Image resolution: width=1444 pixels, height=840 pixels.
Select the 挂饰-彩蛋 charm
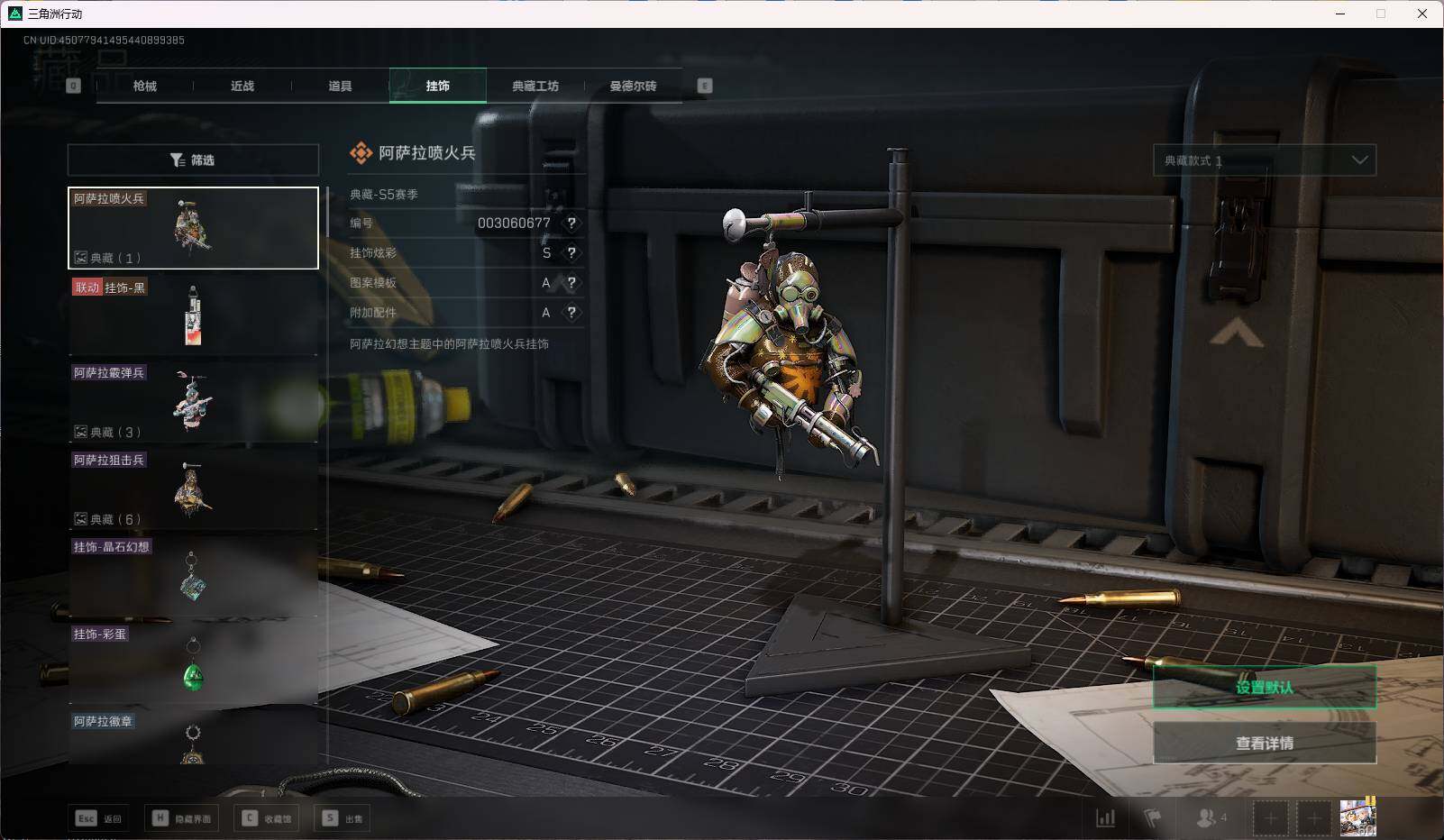pyautogui.click(x=193, y=664)
